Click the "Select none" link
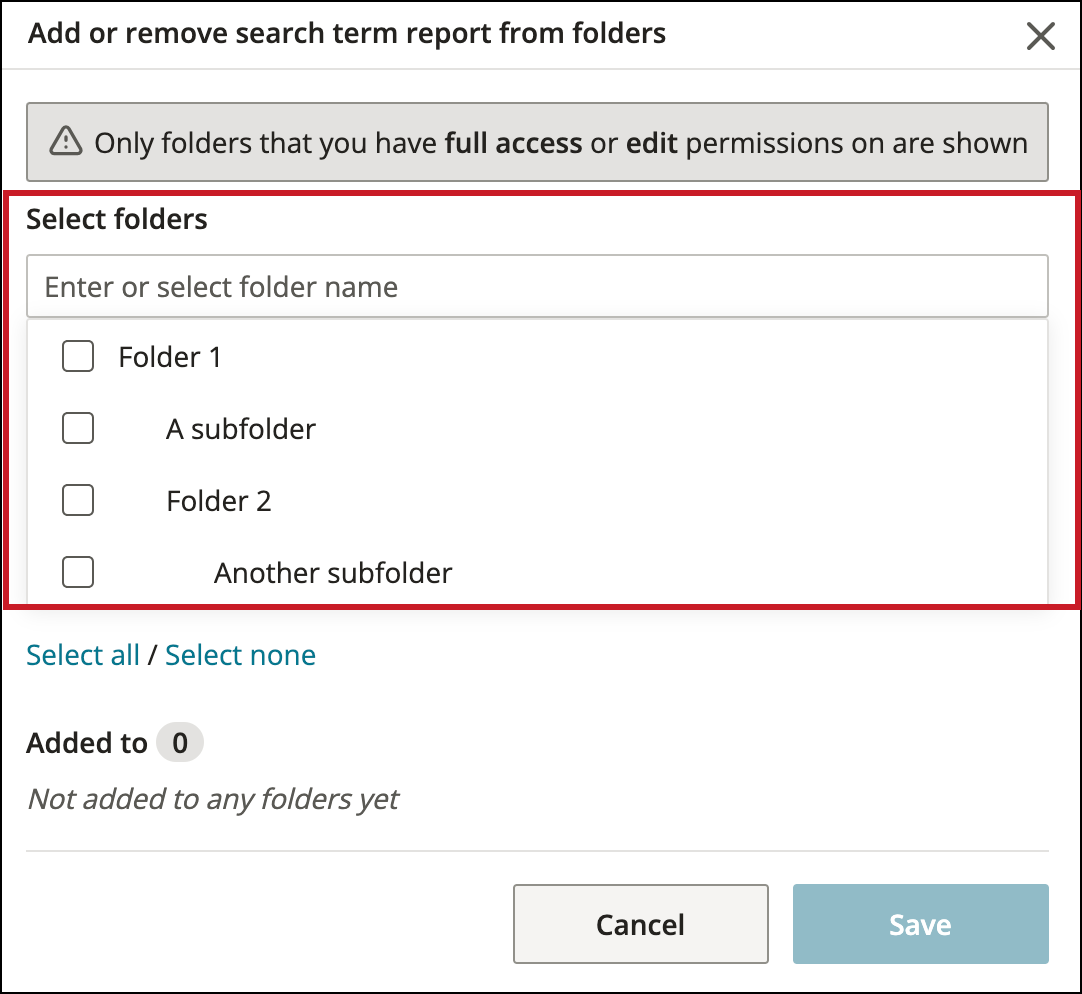This screenshot has height=994, width=1082. click(x=240, y=655)
